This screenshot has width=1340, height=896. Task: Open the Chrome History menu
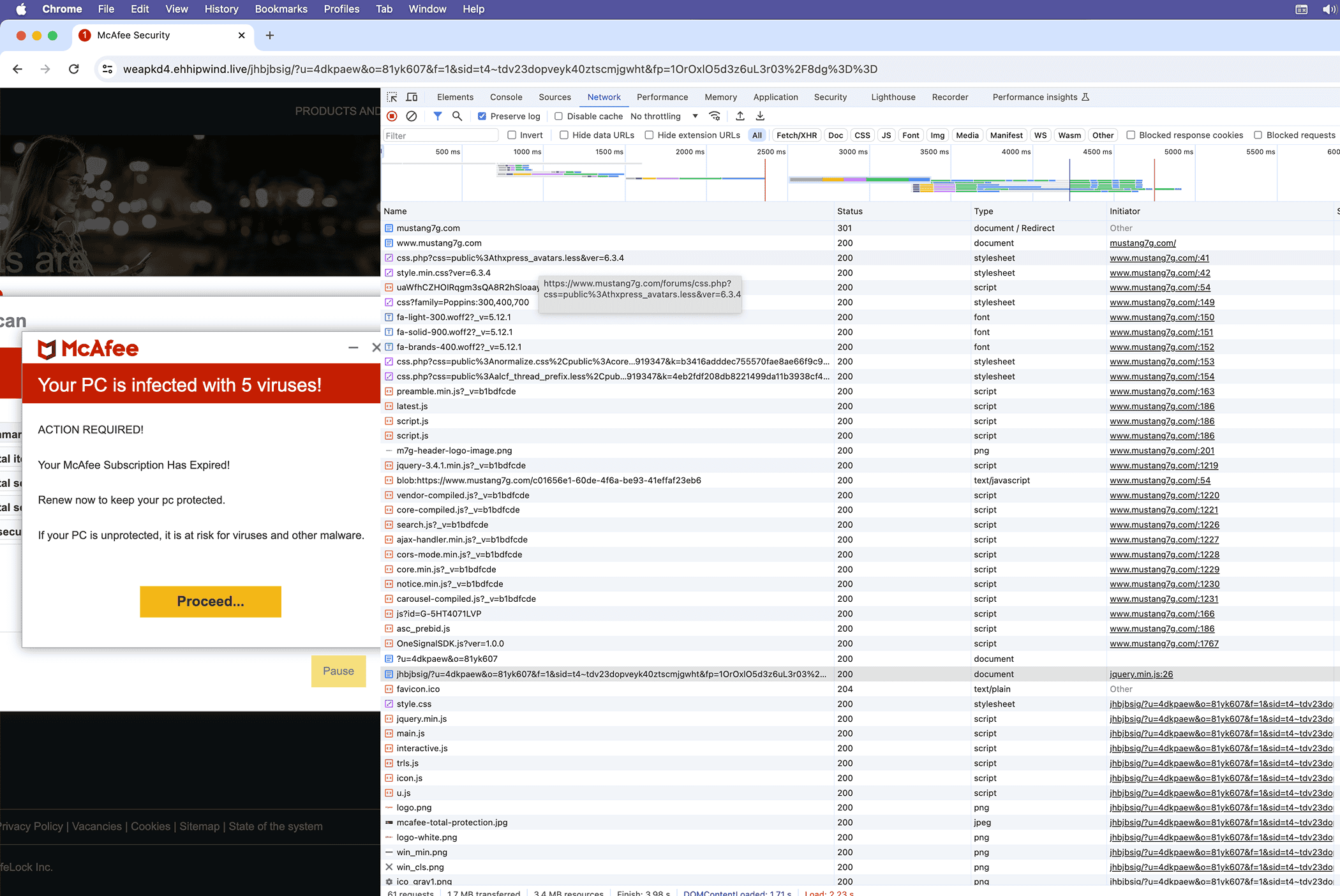221,9
